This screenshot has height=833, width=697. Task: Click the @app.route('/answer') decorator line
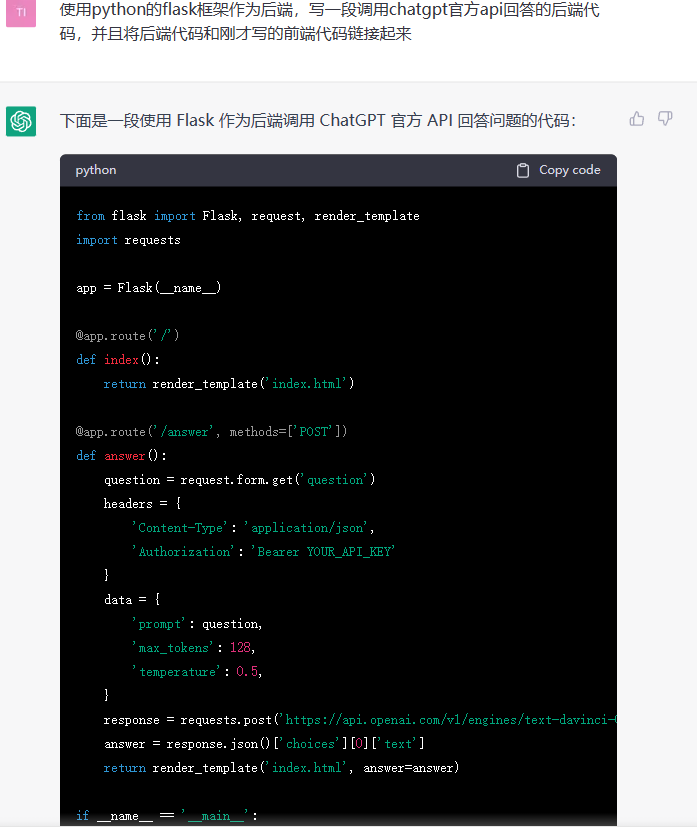pos(211,432)
